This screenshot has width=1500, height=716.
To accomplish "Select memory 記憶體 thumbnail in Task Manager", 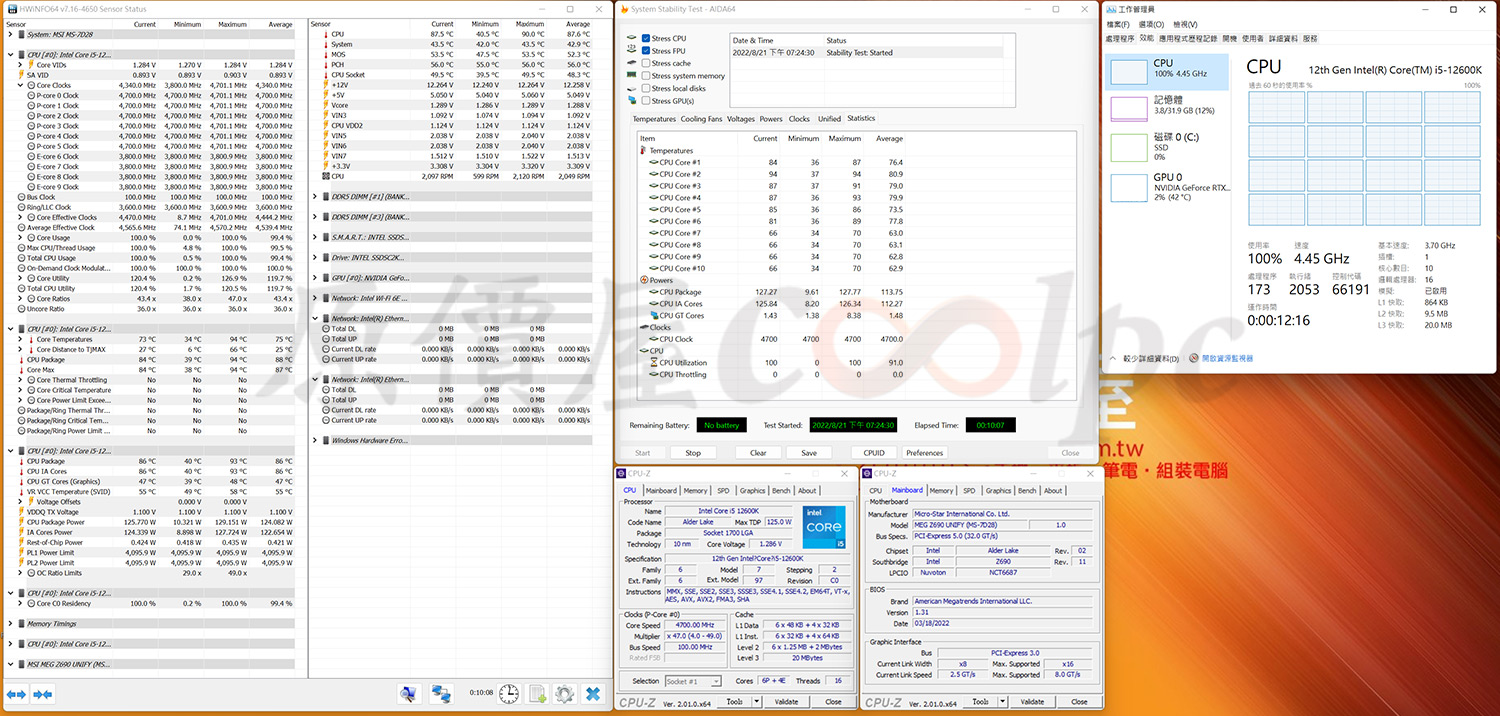I will [1130, 108].
